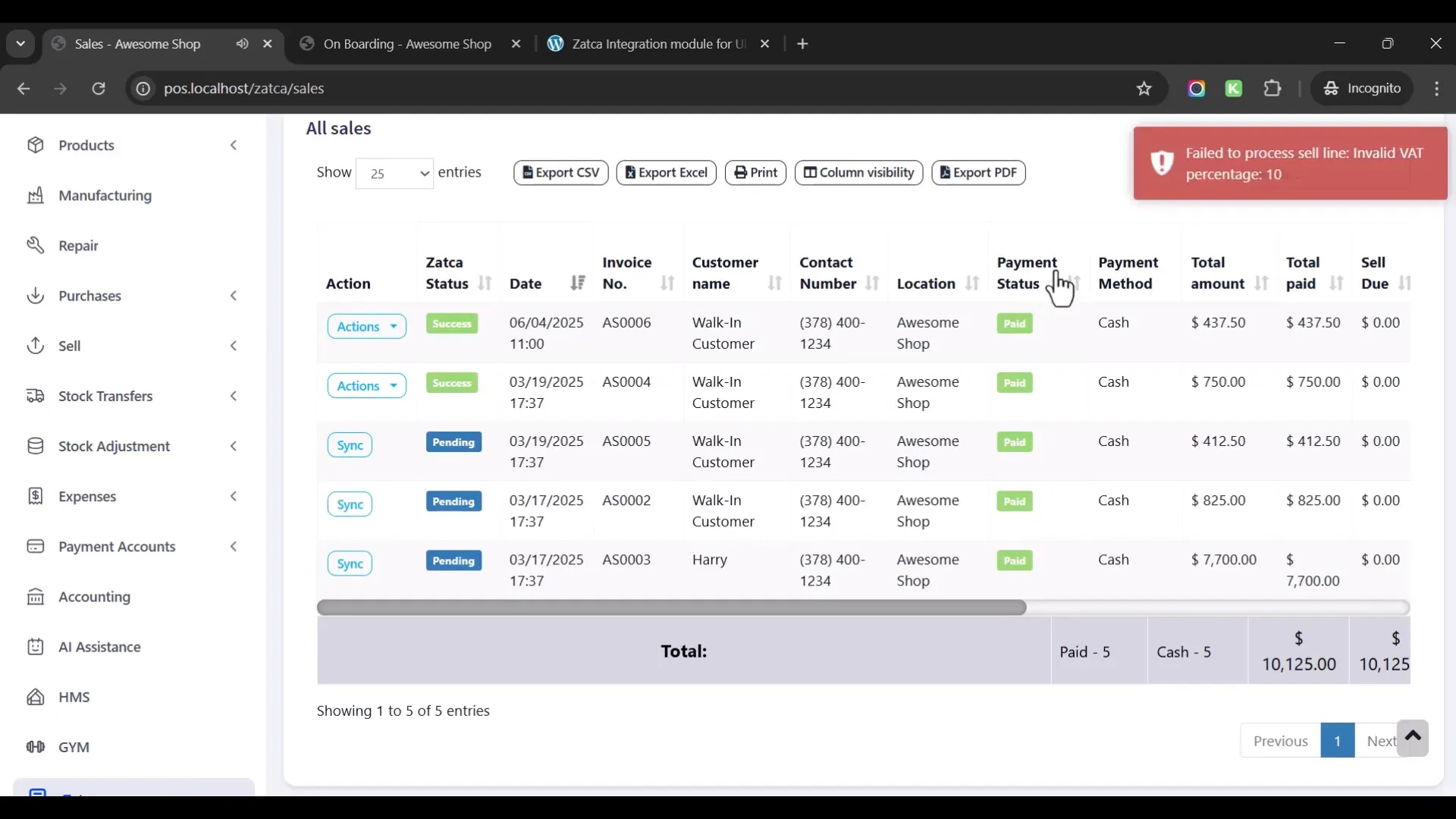
Task: Click the AI Assistance icon
Action: pyautogui.click(x=35, y=647)
